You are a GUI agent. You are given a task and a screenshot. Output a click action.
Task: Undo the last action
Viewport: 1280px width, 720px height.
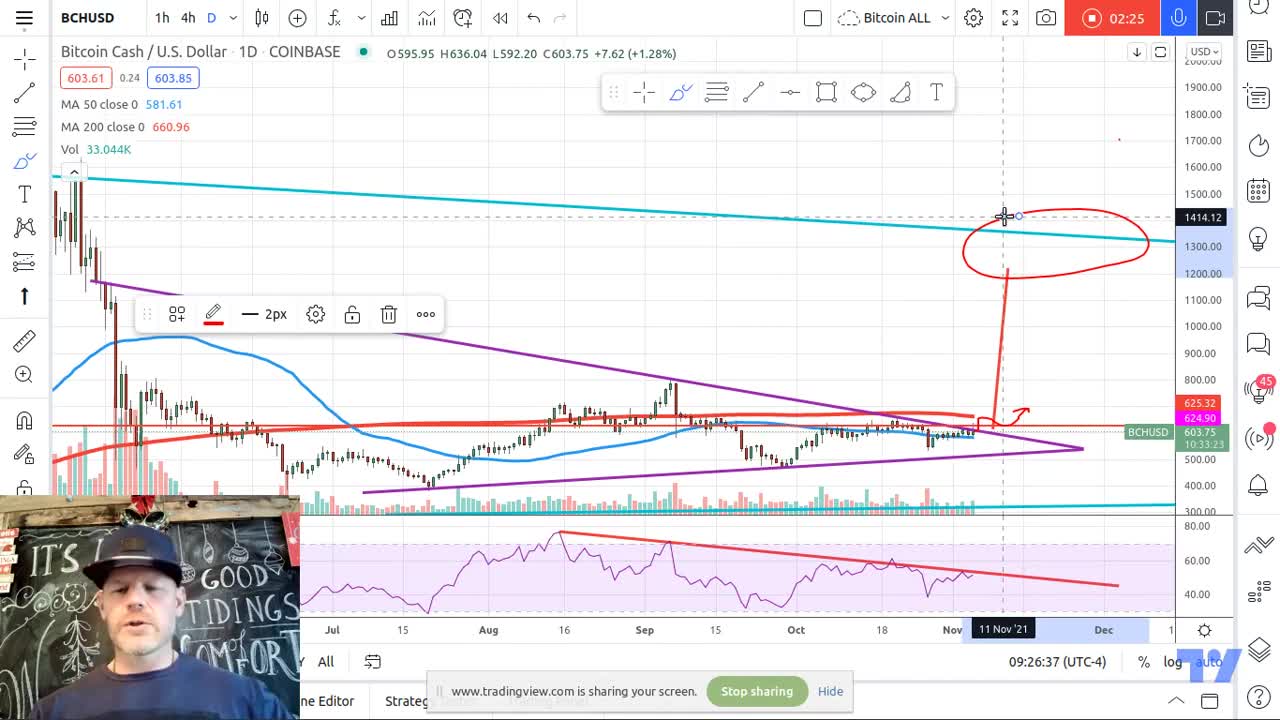[534, 18]
